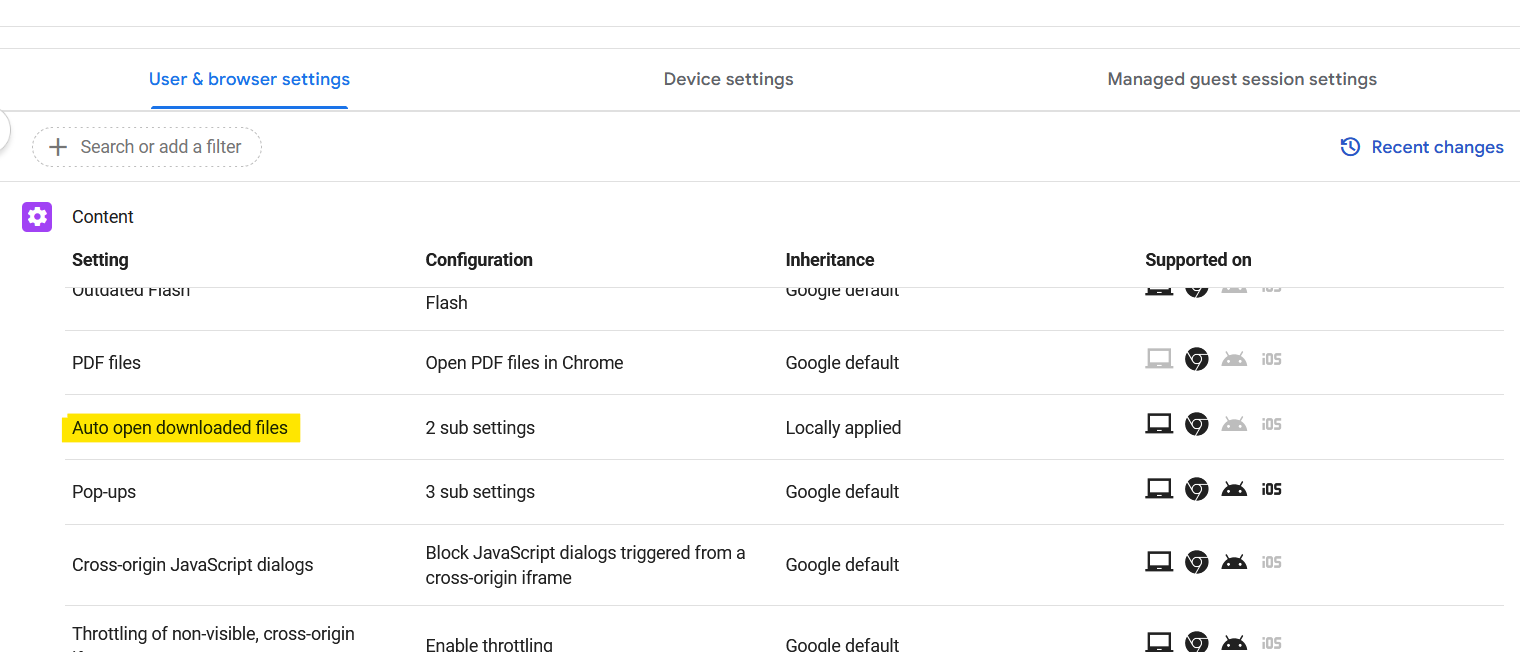Click the laptop icon in Cross-origin JavaScript dialogs row
Image resolution: width=1520 pixels, height=652 pixels.
click(x=1159, y=561)
